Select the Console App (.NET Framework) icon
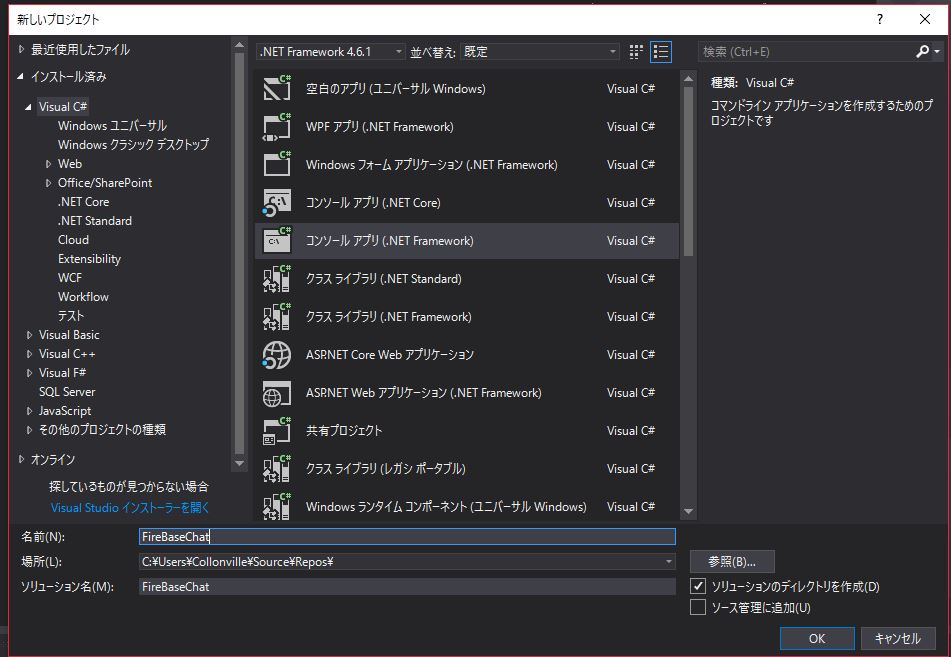The image size is (951, 657). (x=277, y=241)
